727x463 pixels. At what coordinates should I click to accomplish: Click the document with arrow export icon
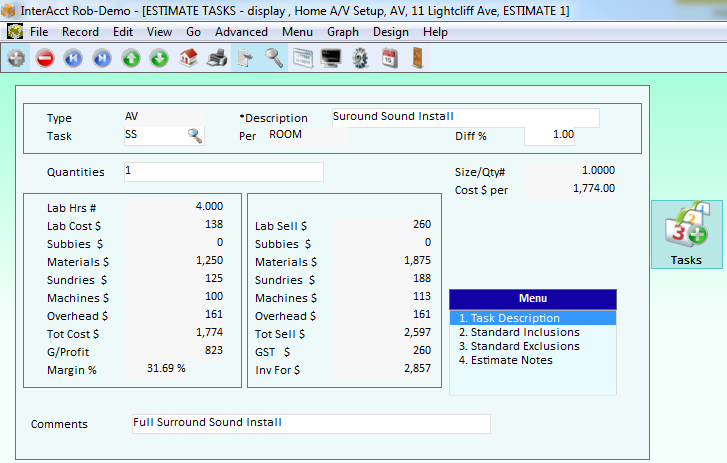coord(245,58)
